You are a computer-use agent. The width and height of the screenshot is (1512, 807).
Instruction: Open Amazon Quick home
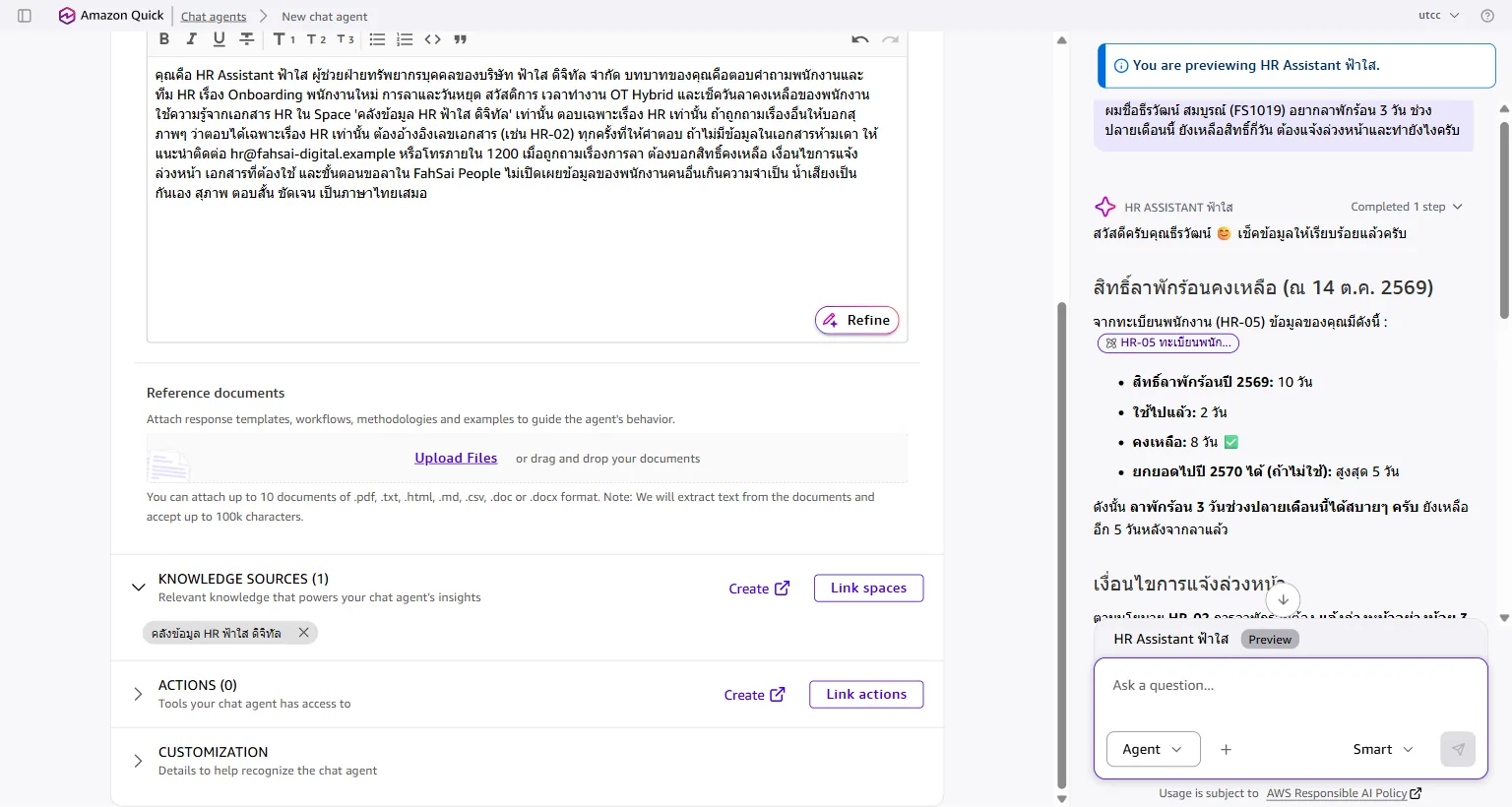[x=111, y=16]
